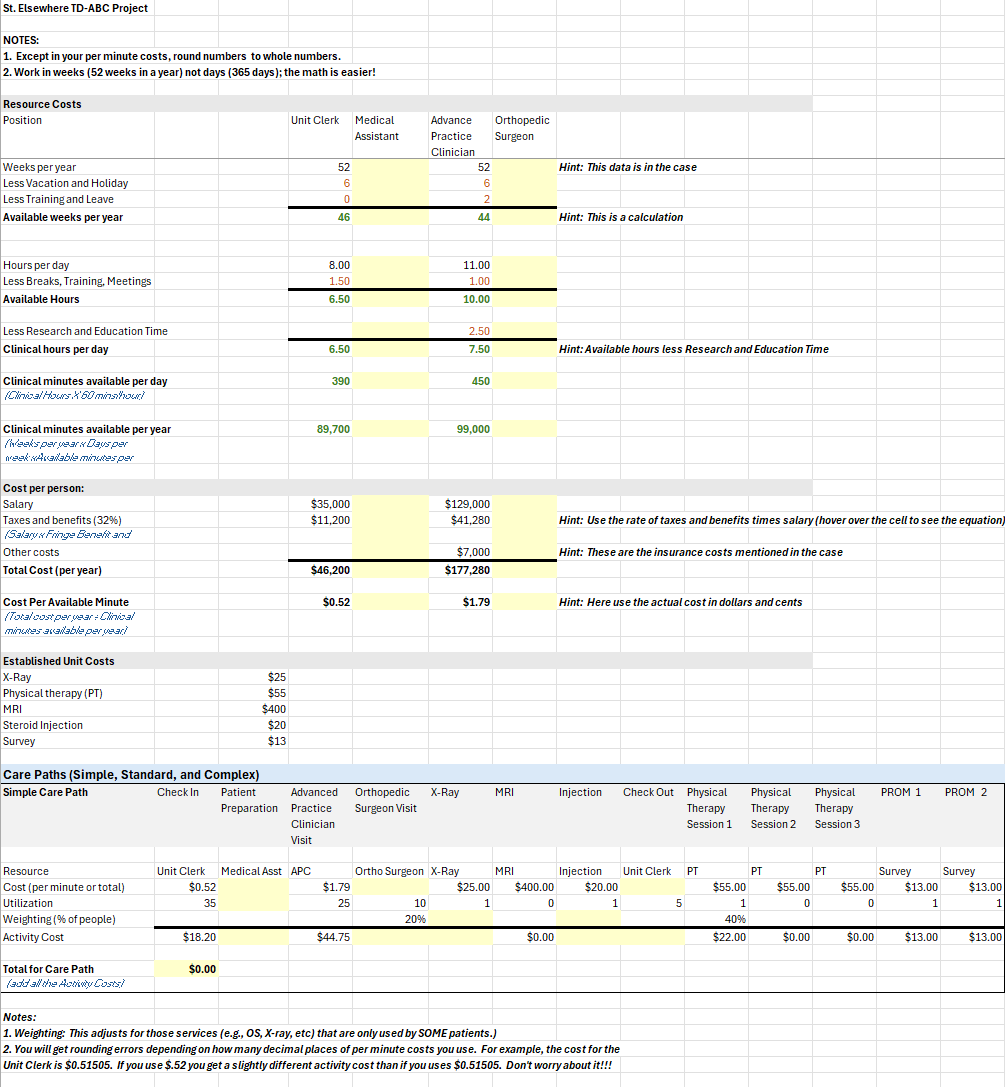
Task: Click Physical therapy established unit cost $55
Action: pos(253,693)
